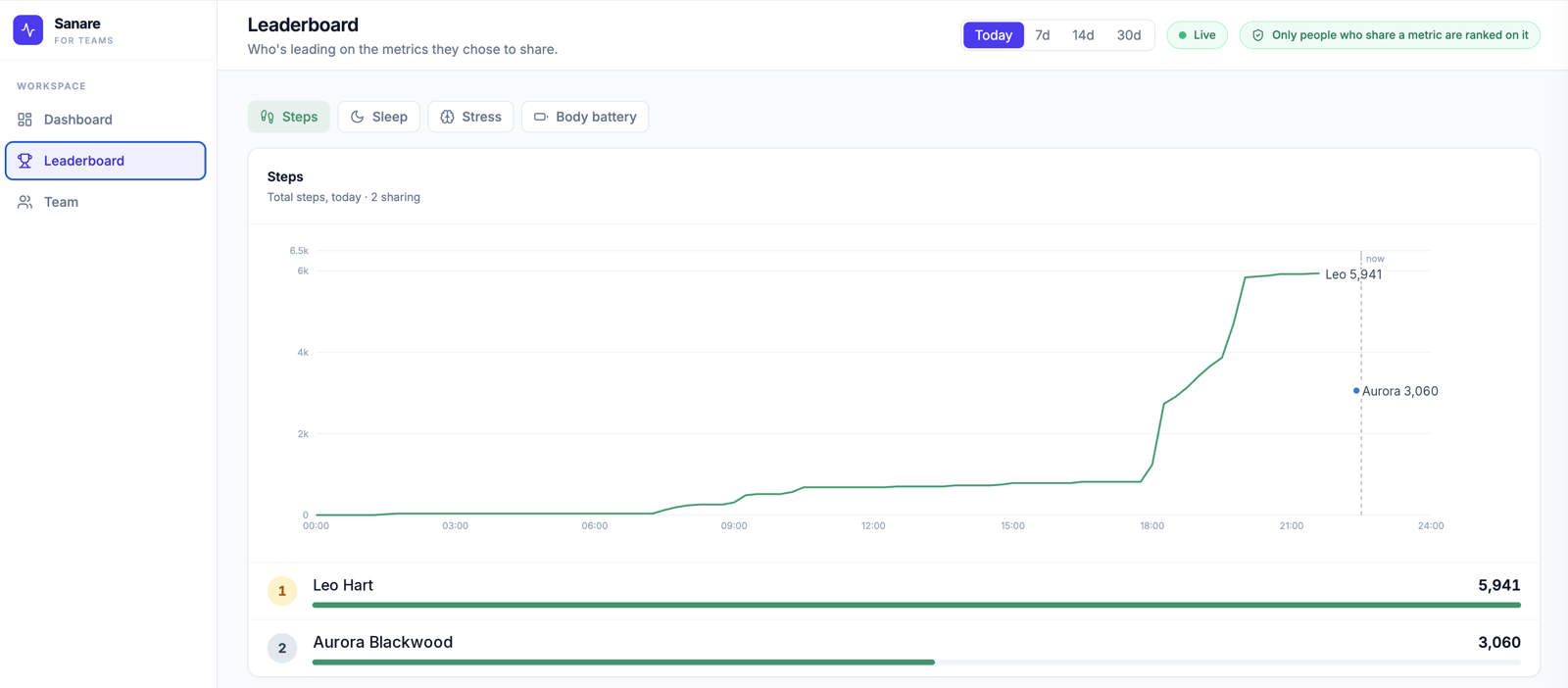1568x688 pixels.
Task: Click rank badge number 2
Action: coord(282,648)
